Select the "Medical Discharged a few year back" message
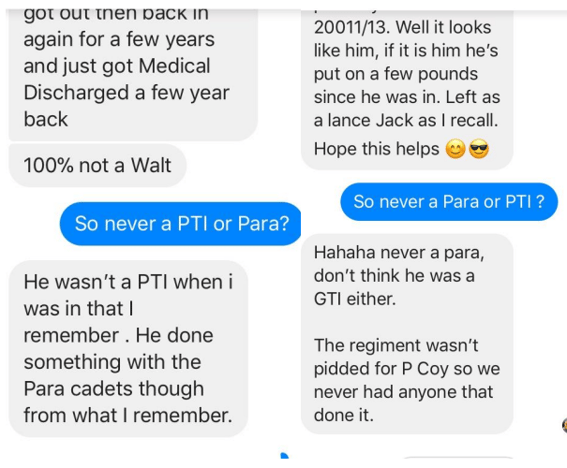 133,72
